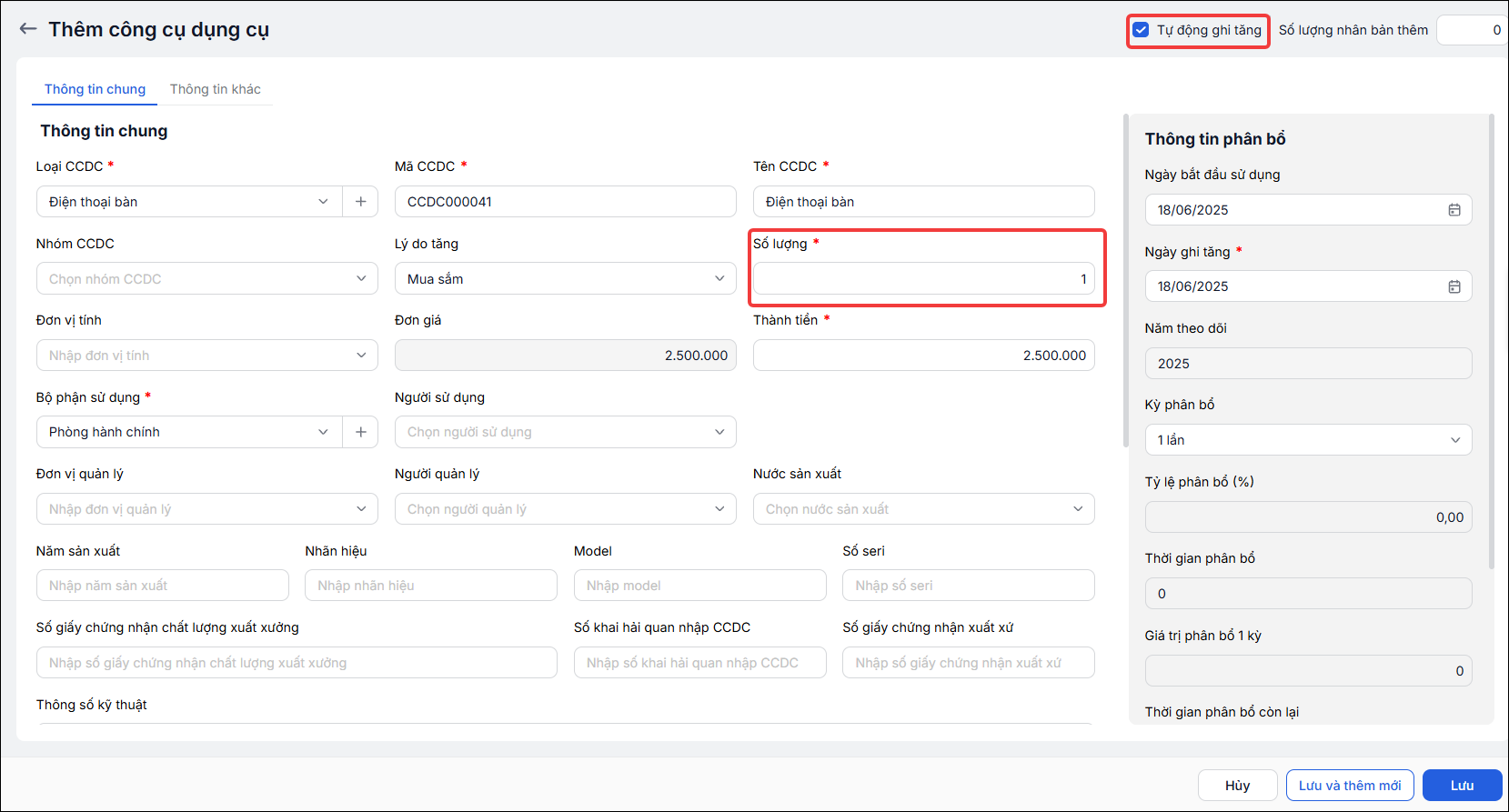The width and height of the screenshot is (1509, 812).
Task: Click the Thời gian phân bổ còn lại label
Action: [1222, 712]
